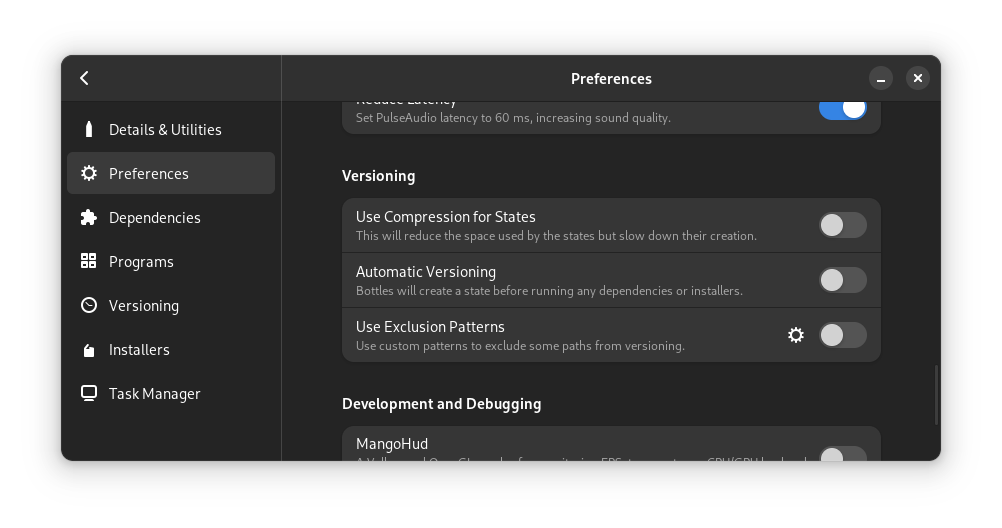Click the Dependencies puzzle piece icon

(x=89, y=217)
